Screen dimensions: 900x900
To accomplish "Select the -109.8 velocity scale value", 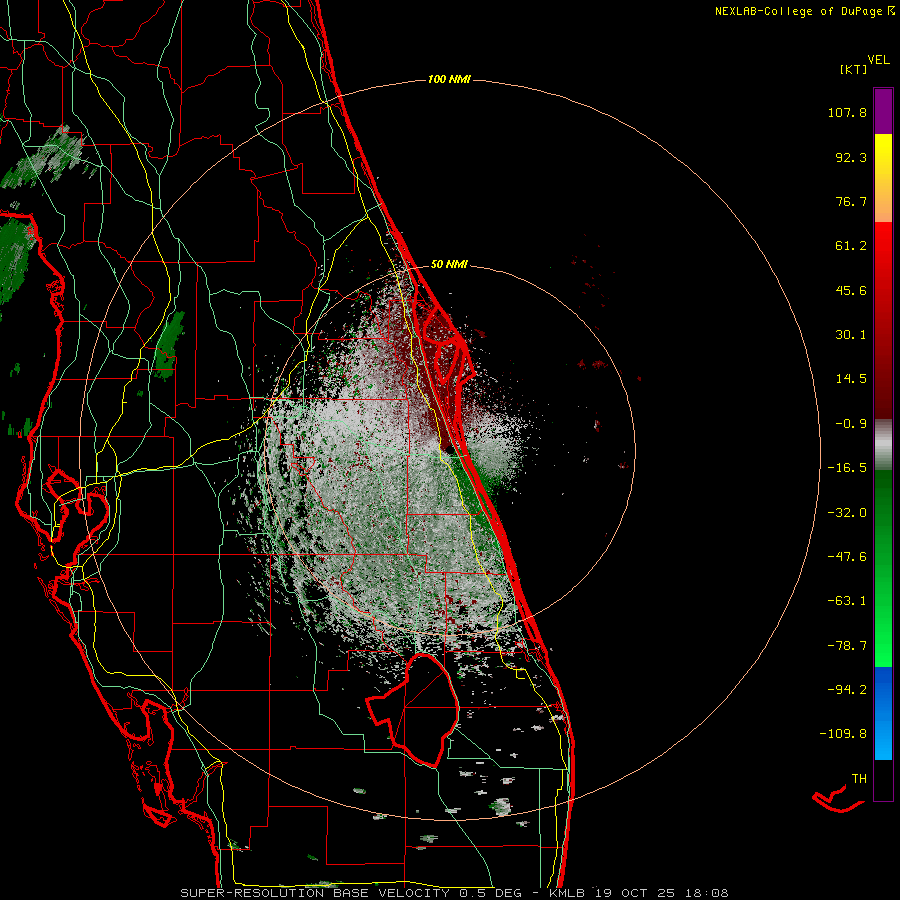I will (x=843, y=734).
